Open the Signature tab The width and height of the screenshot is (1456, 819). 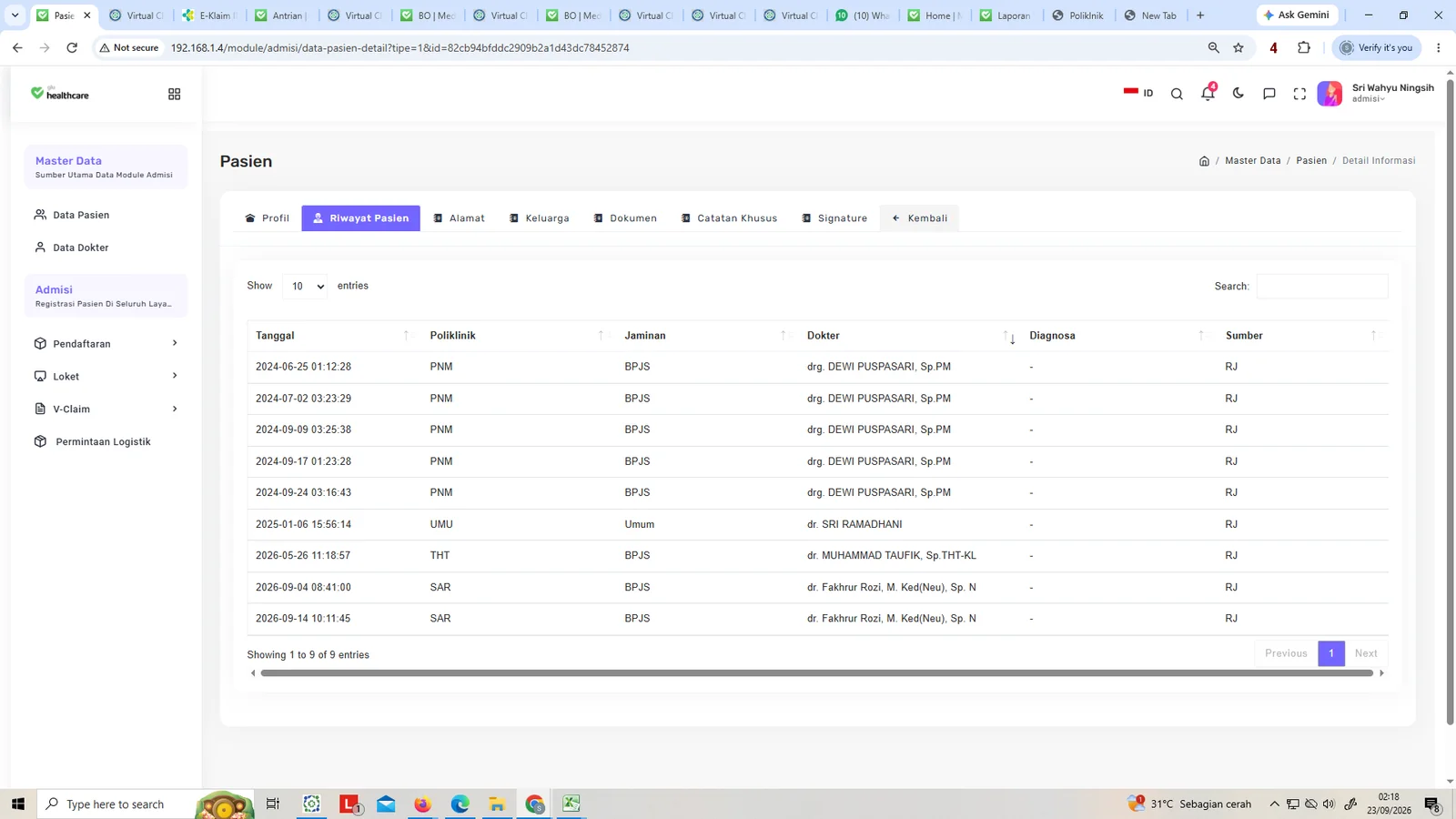click(x=834, y=218)
